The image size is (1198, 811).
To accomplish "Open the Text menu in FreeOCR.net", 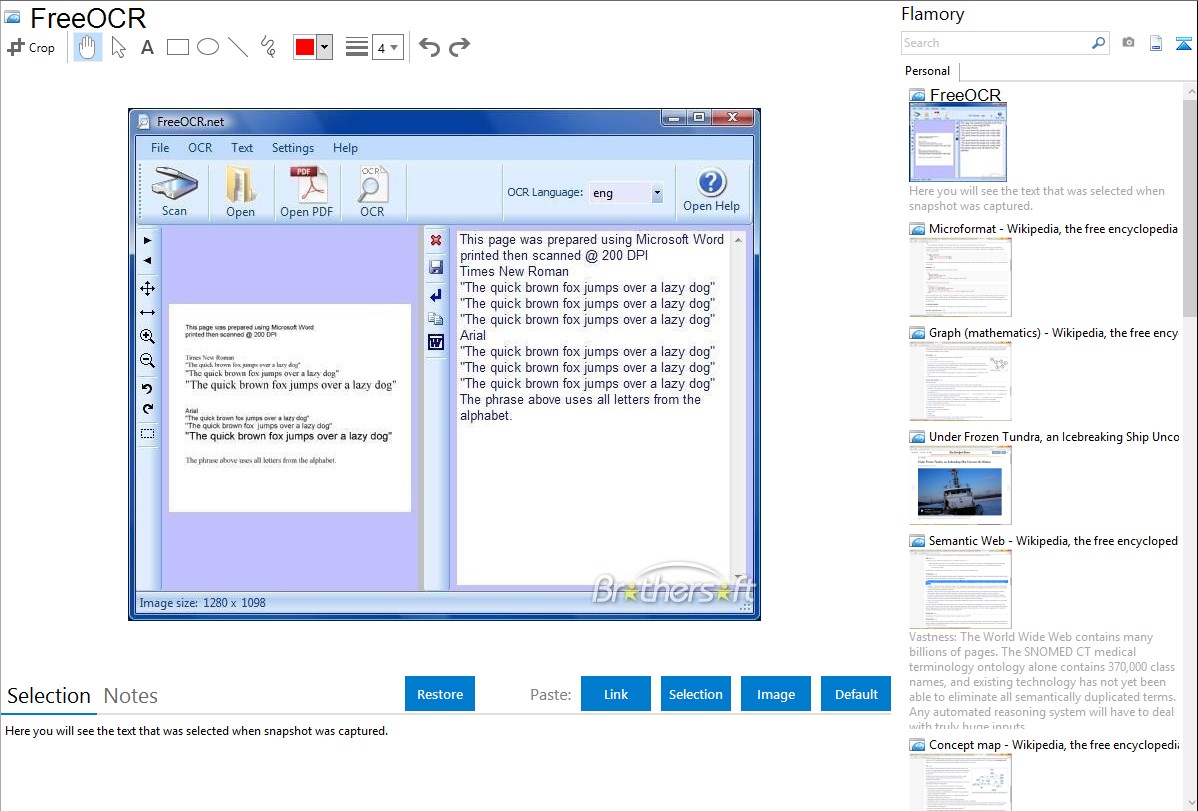I will (x=242, y=148).
